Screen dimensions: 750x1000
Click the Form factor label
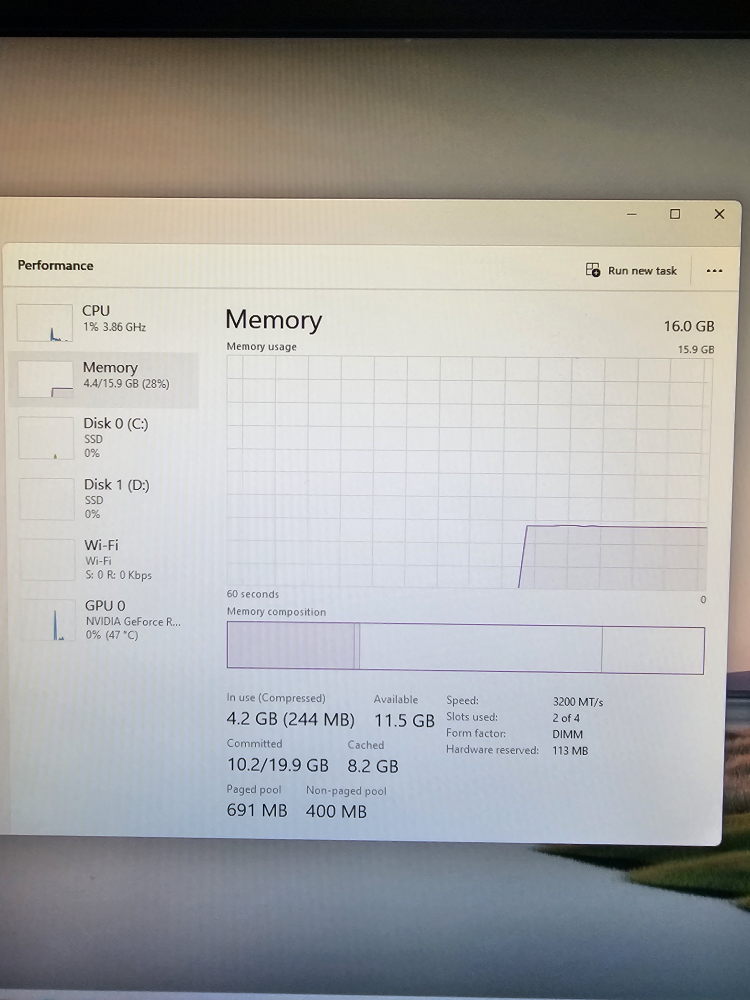(x=476, y=733)
